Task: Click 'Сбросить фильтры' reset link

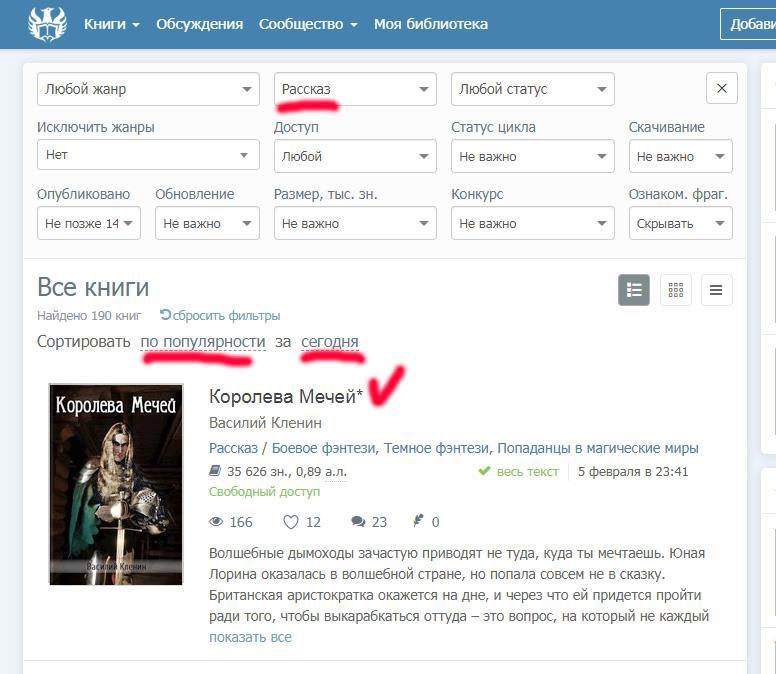Action: click(225, 316)
